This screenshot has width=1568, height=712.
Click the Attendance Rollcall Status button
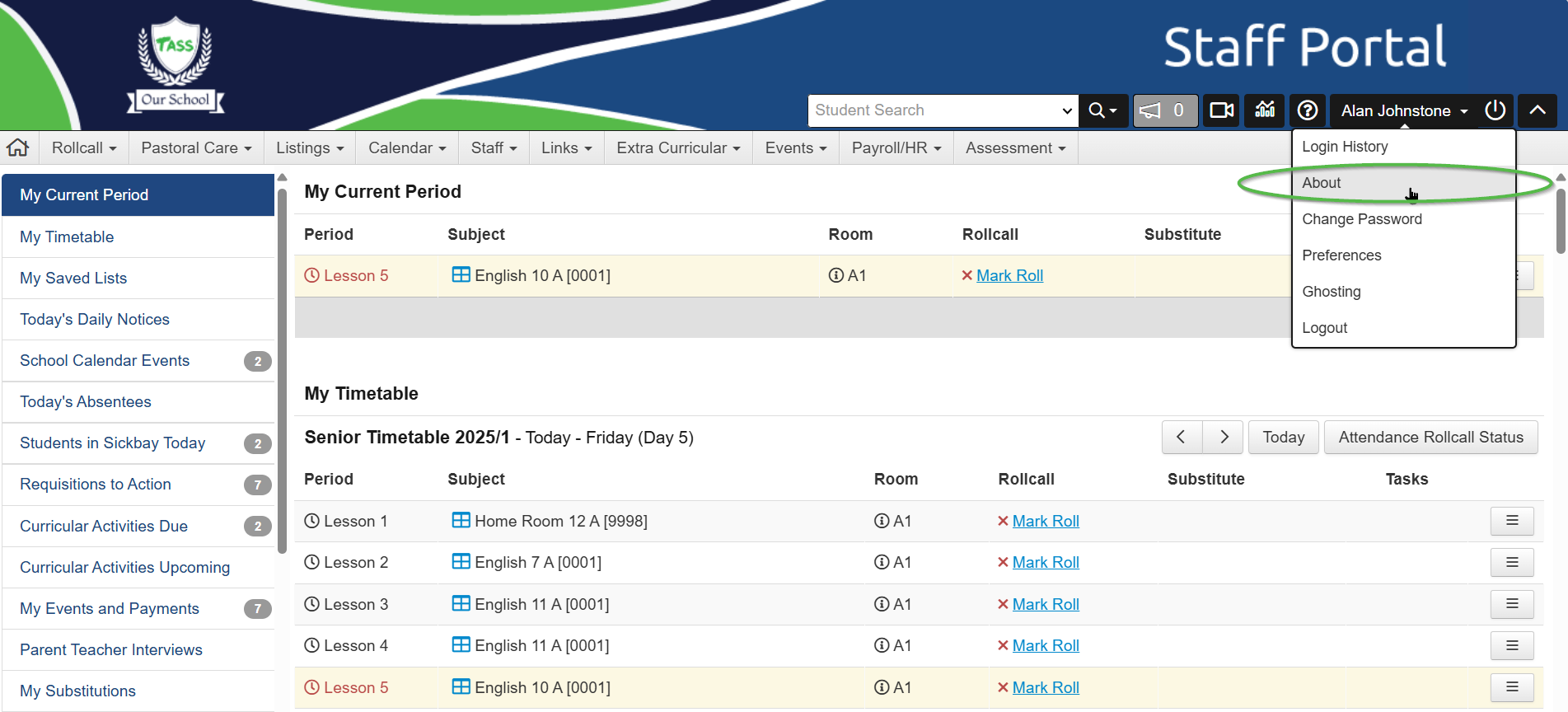pyautogui.click(x=1430, y=438)
